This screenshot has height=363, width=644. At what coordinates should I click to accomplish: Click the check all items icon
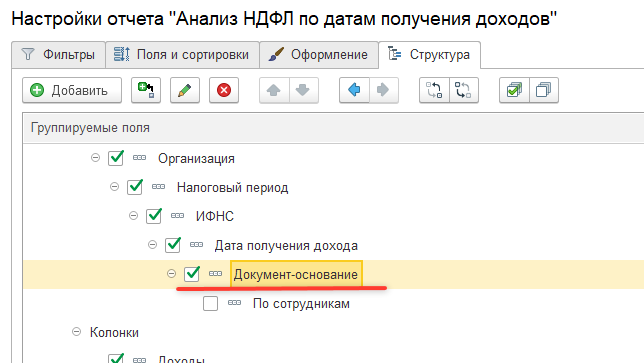[x=514, y=90]
